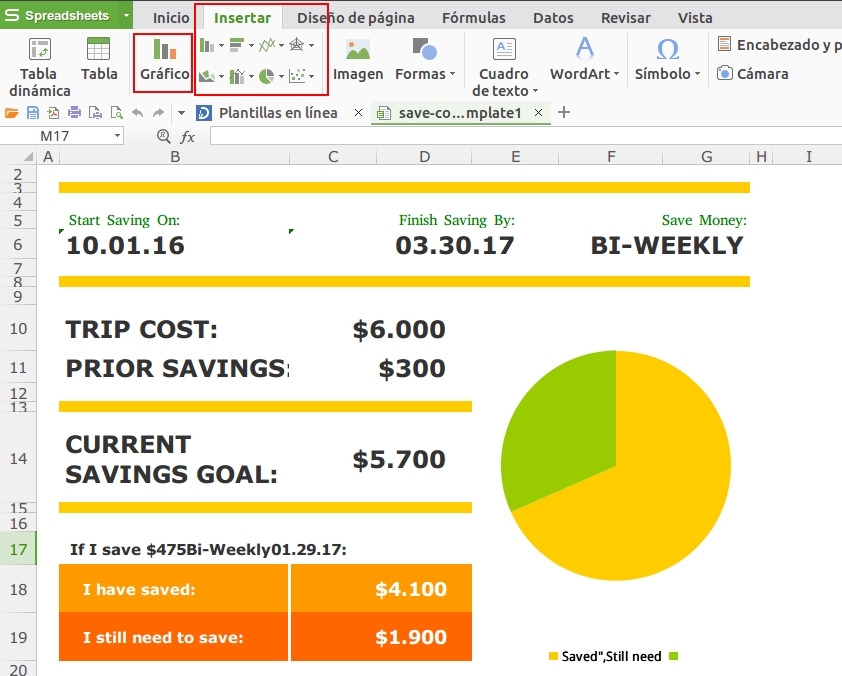Select the column chart icon
This screenshot has height=676, width=842.
pos(206,44)
